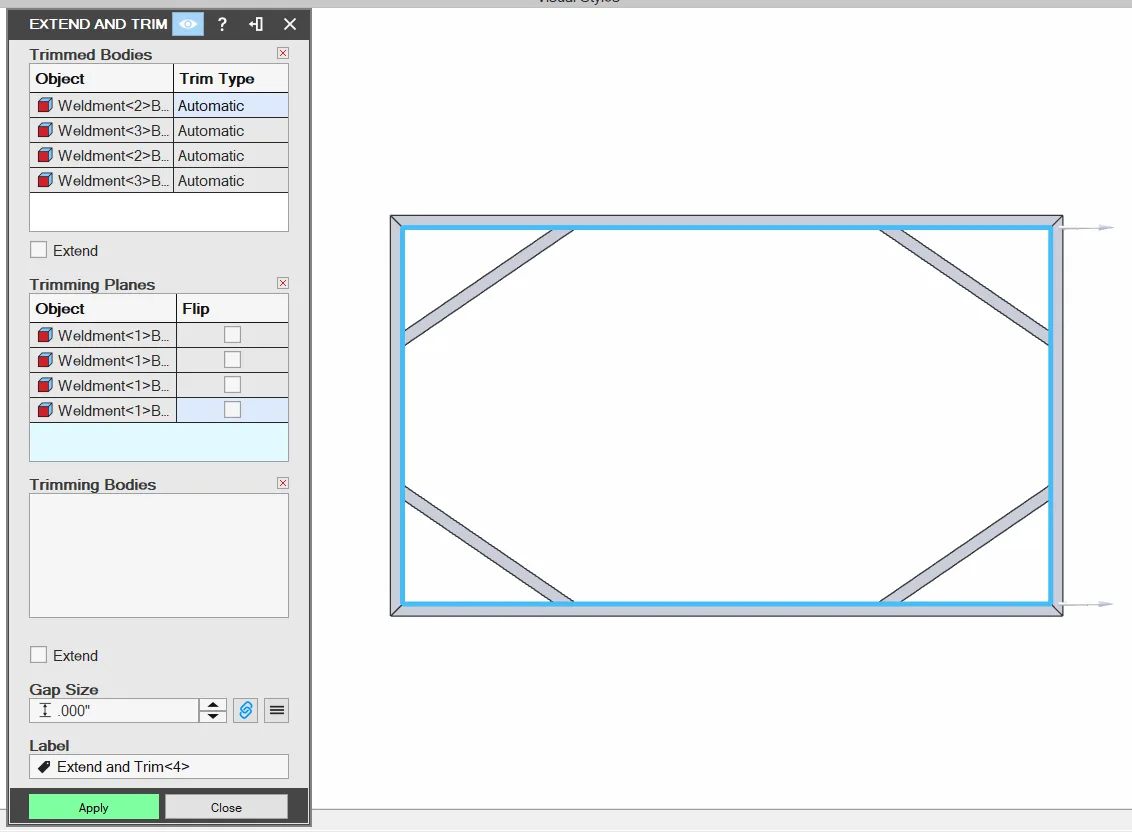Click the Close button
1132x832 pixels.
tap(226, 807)
